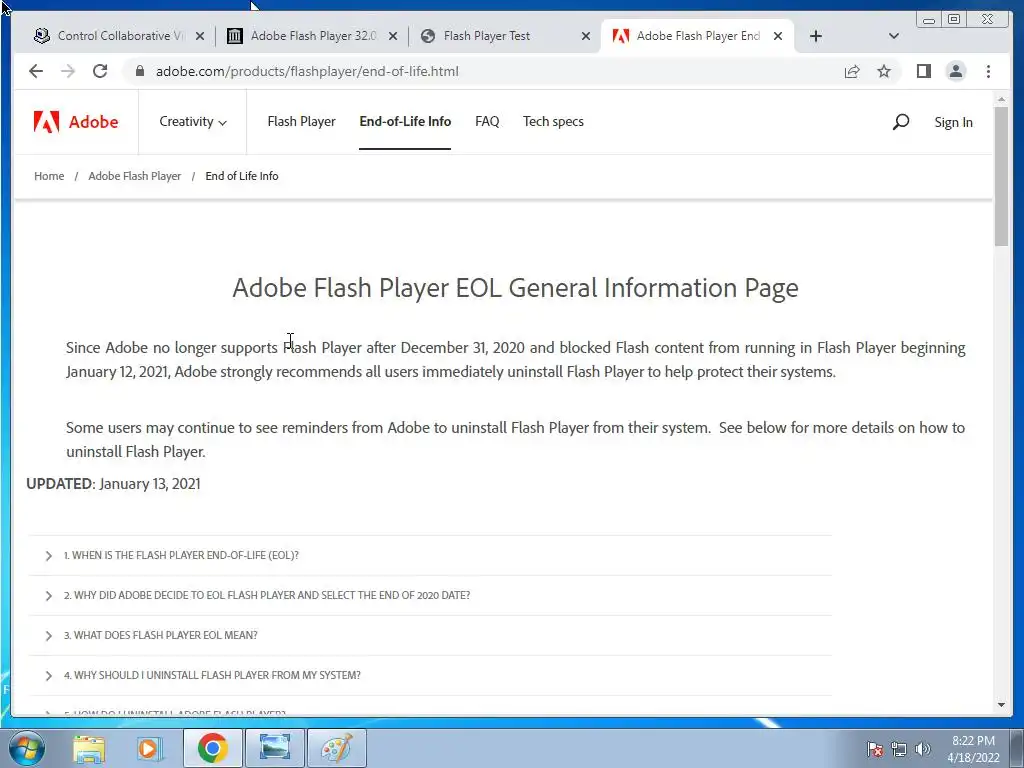Screen dimensions: 1024x768
Task: Switch to the Adobe Flash Player 32.0 tab
Action: click(312, 36)
